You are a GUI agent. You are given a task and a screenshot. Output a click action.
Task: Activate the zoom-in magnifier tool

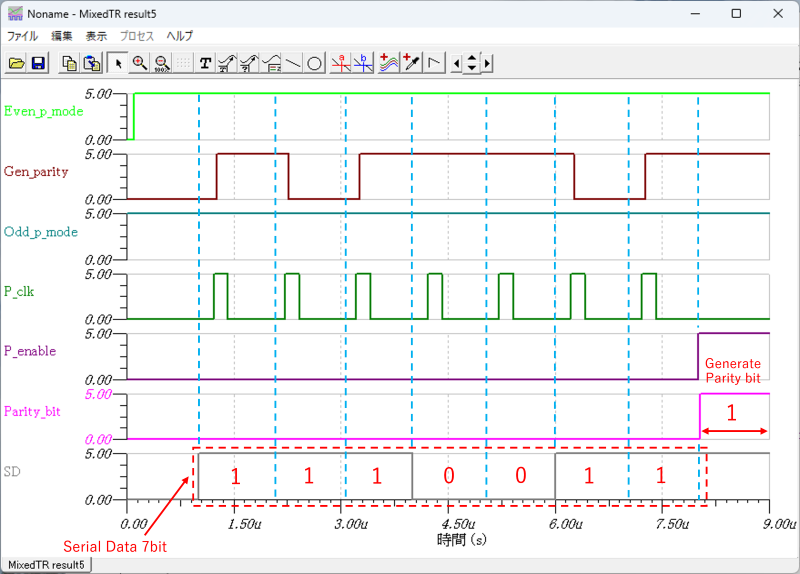click(140, 63)
